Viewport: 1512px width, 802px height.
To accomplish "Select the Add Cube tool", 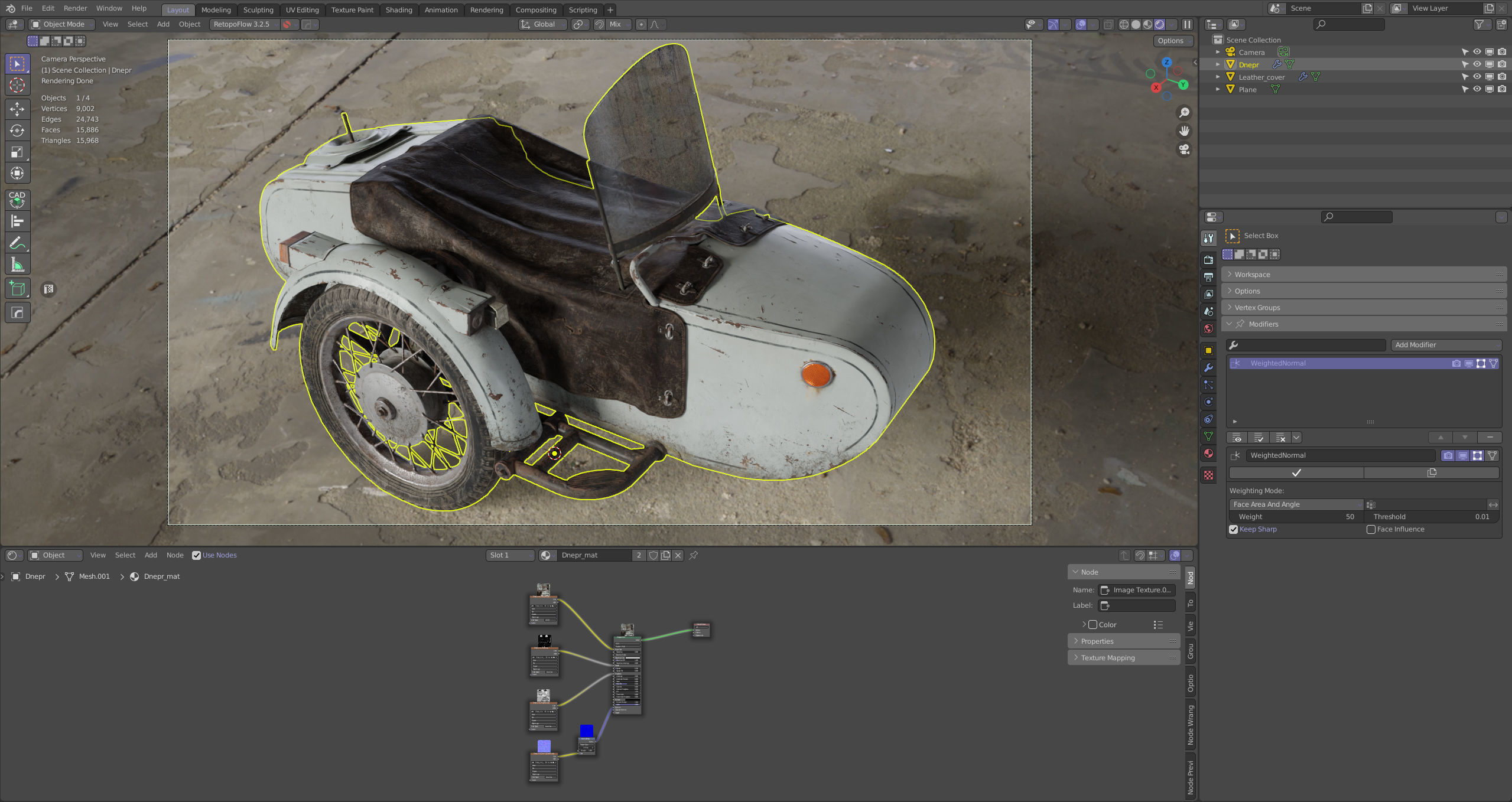I will [x=17, y=288].
